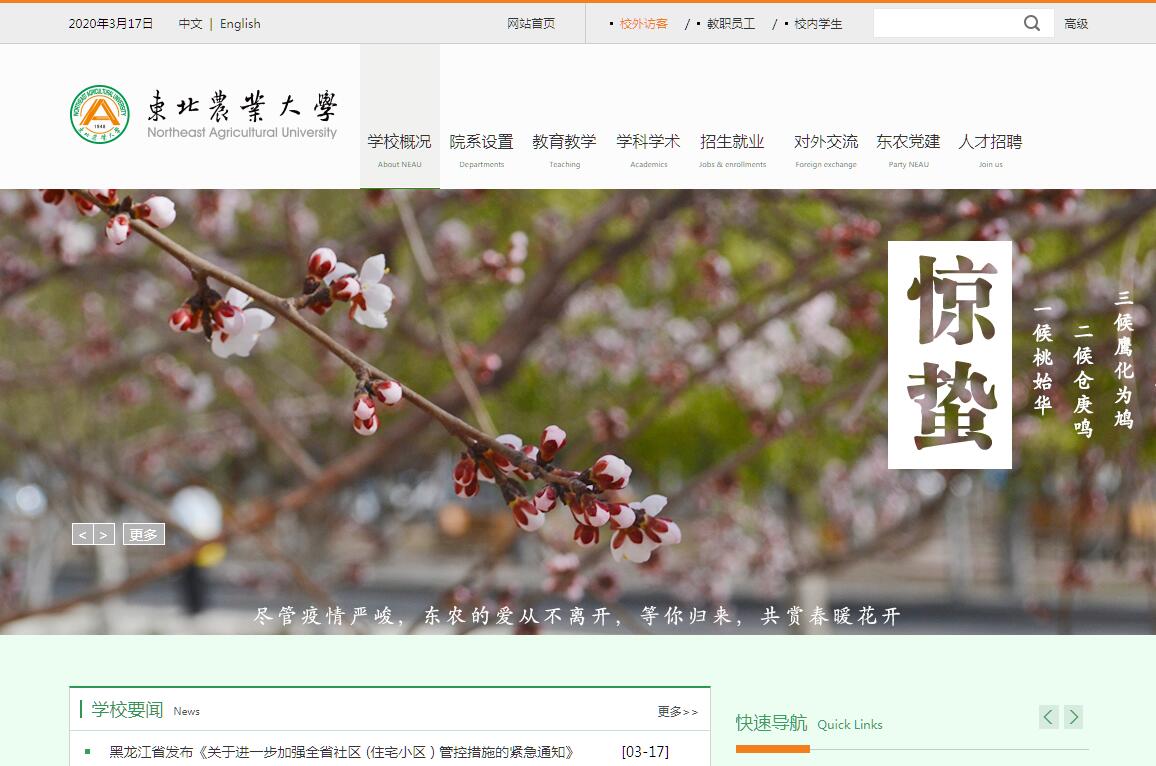Show next banner slide arrow
The height and width of the screenshot is (766, 1156).
click(104, 535)
